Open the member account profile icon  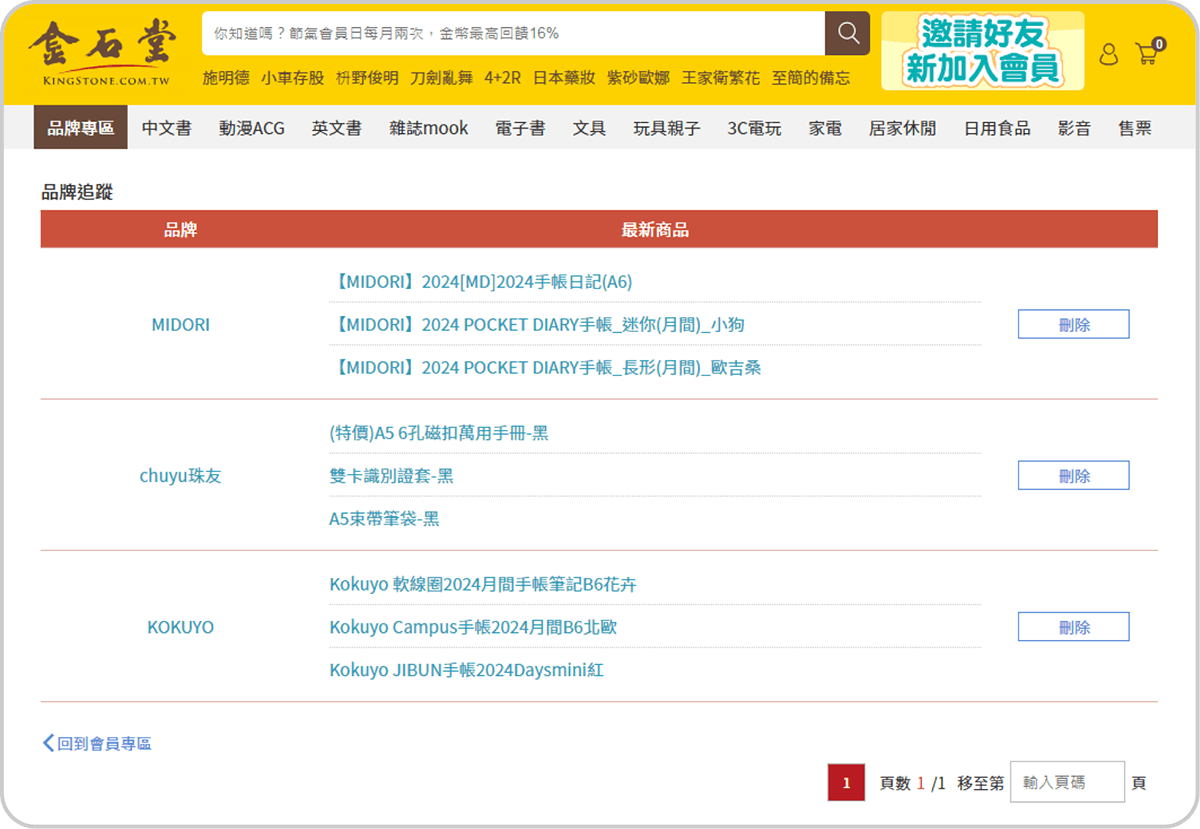tap(1108, 54)
